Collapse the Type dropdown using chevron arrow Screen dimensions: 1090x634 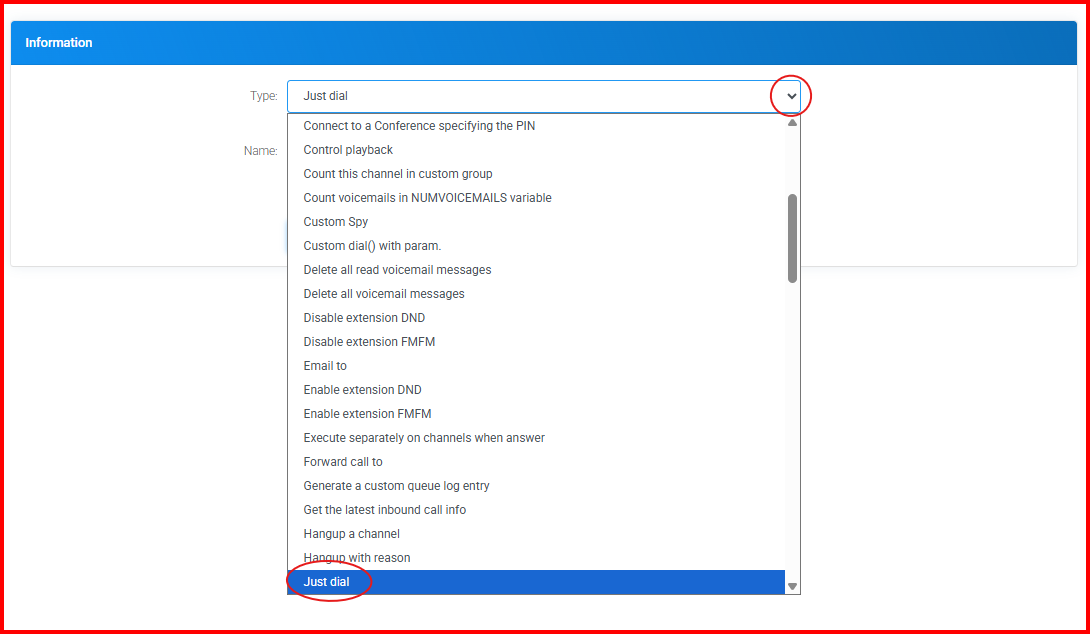791,96
